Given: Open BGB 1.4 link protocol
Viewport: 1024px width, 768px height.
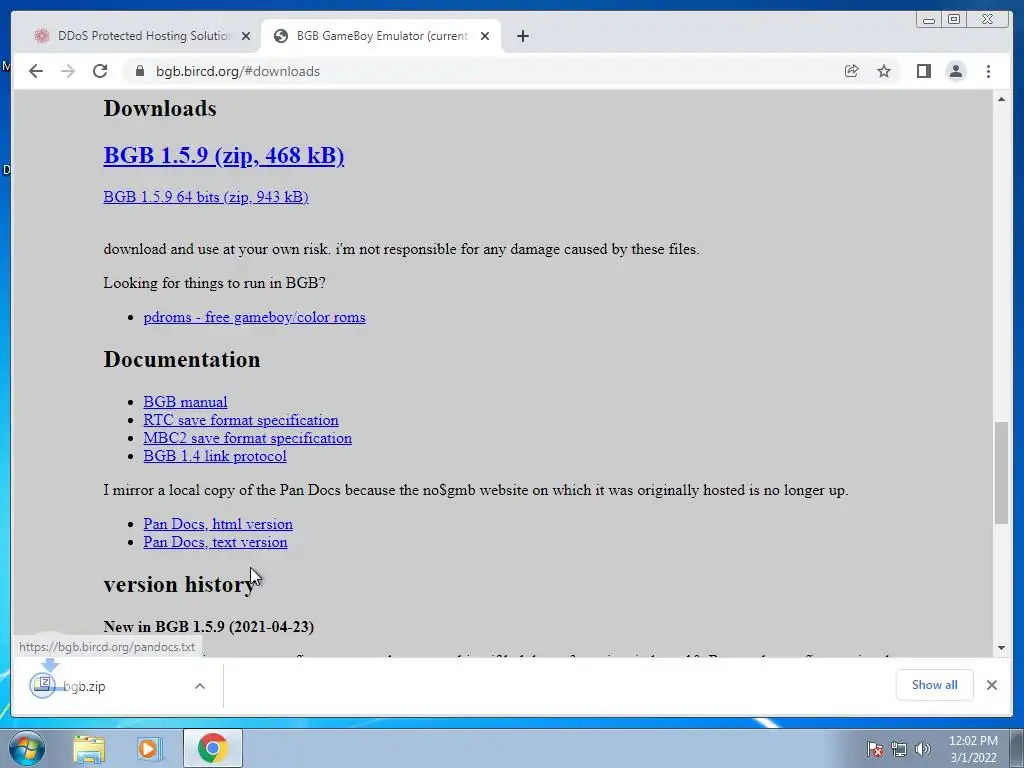Looking at the screenshot, I should coord(215,456).
